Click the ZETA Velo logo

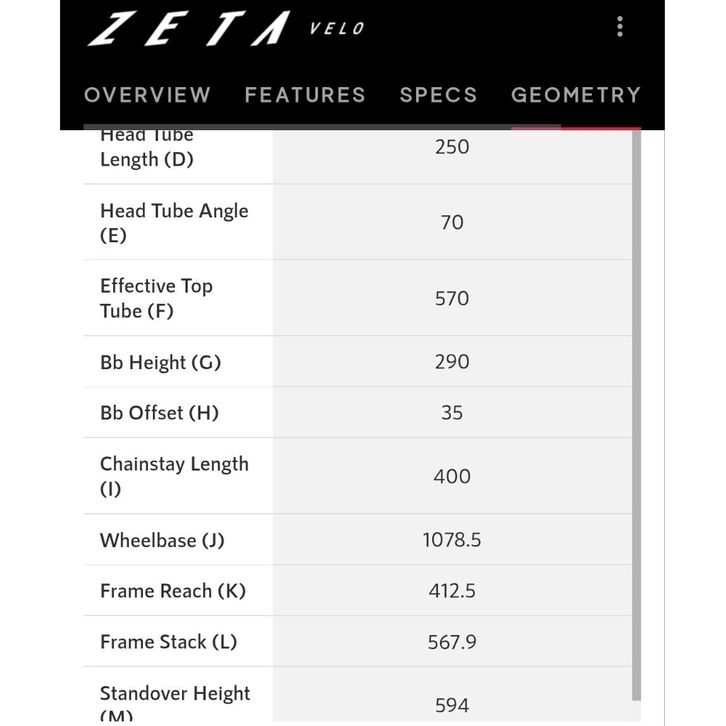pyautogui.click(x=226, y=29)
